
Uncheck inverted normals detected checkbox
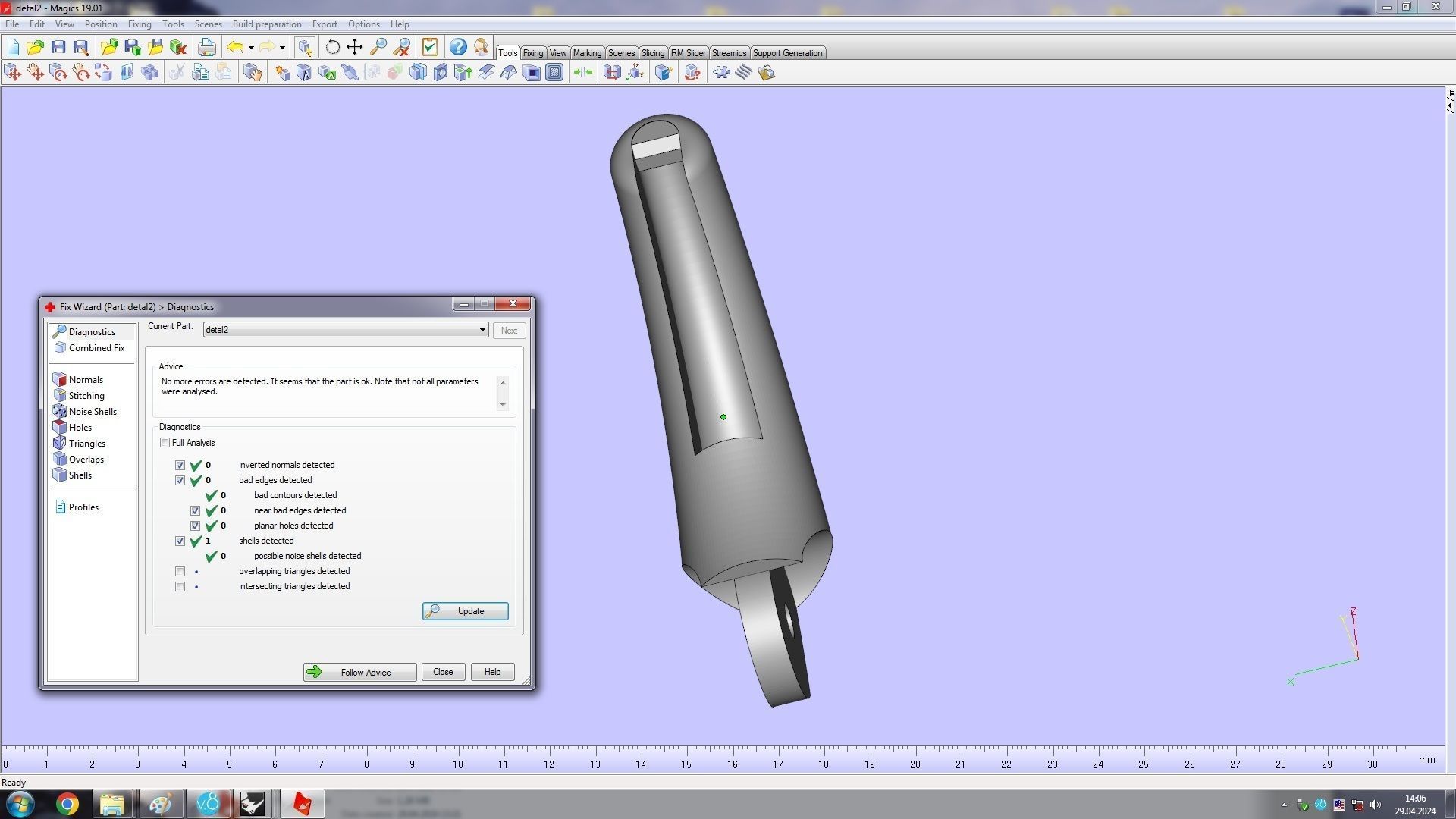(180, 465)
